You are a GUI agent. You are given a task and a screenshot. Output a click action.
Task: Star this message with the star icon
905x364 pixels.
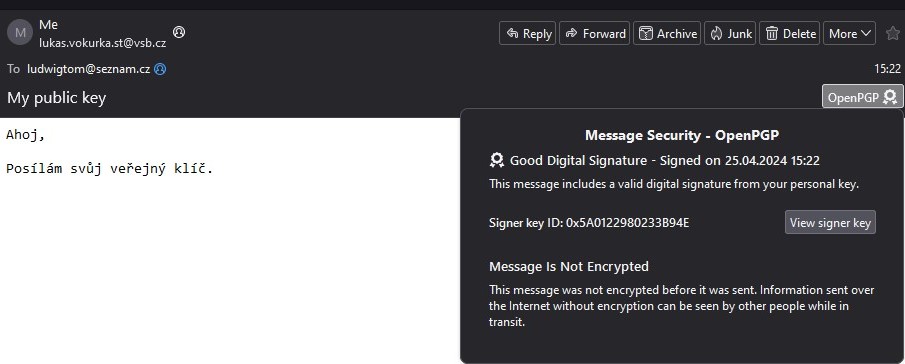pos(892,33)
